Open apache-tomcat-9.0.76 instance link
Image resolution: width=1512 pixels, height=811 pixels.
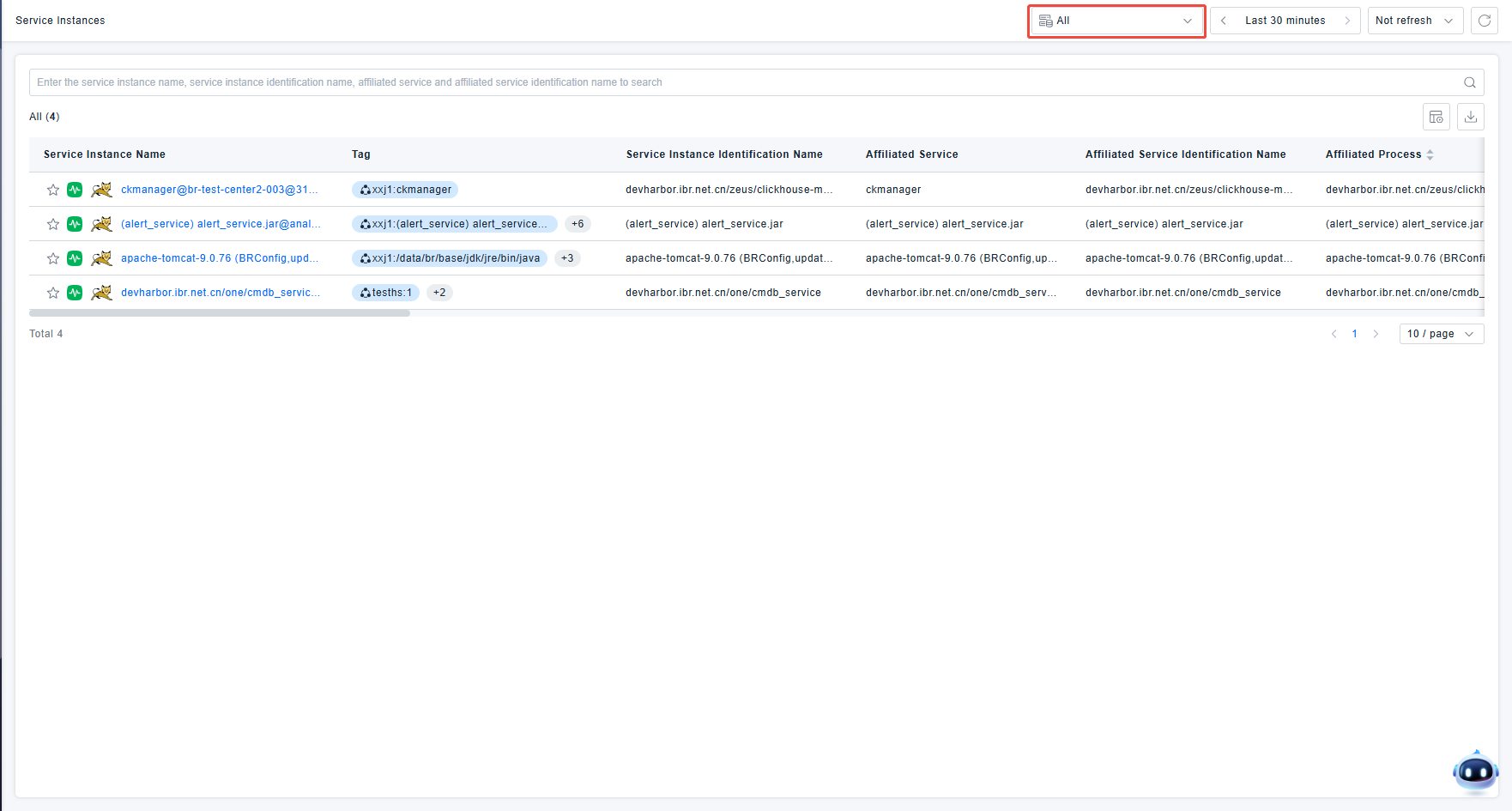(x=219, y=258)
